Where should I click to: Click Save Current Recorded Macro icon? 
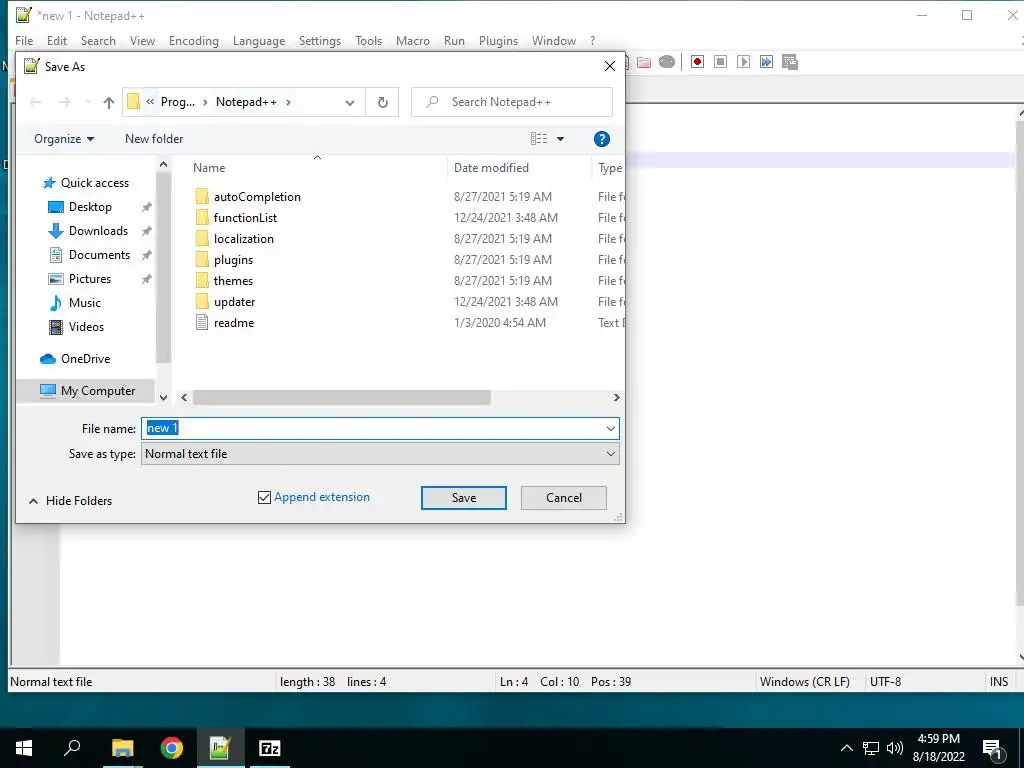click(790, 62)
